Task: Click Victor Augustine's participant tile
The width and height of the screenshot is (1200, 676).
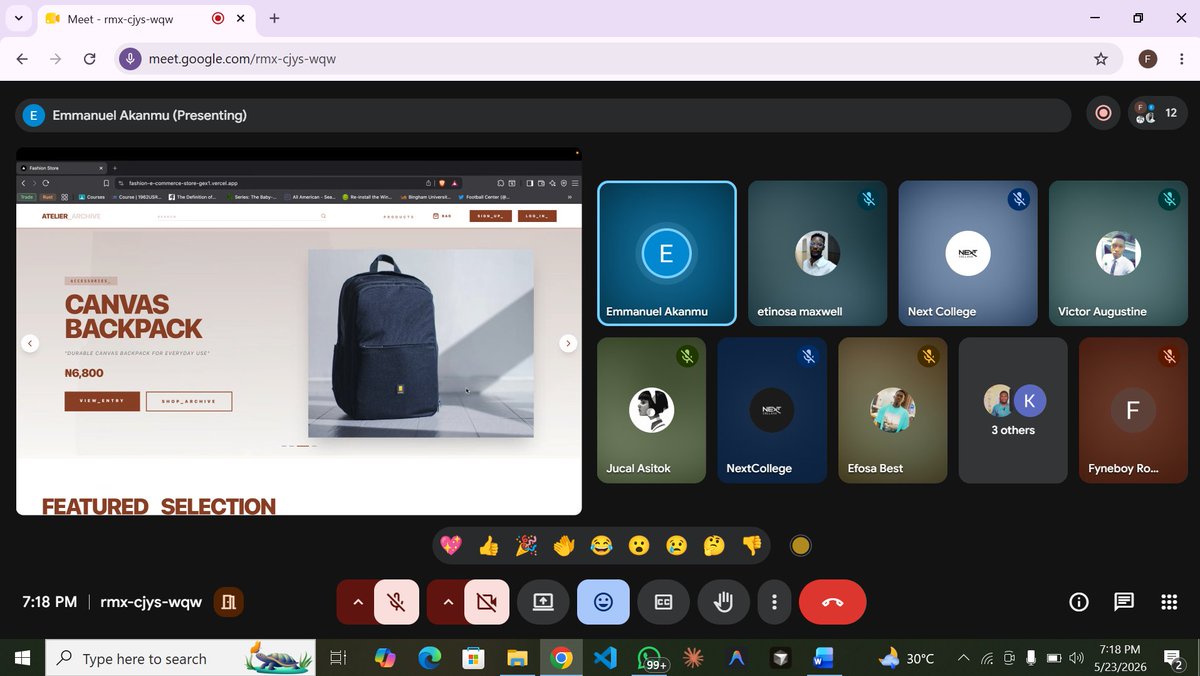Action: pyautogui.click(x=1118, y=253)
